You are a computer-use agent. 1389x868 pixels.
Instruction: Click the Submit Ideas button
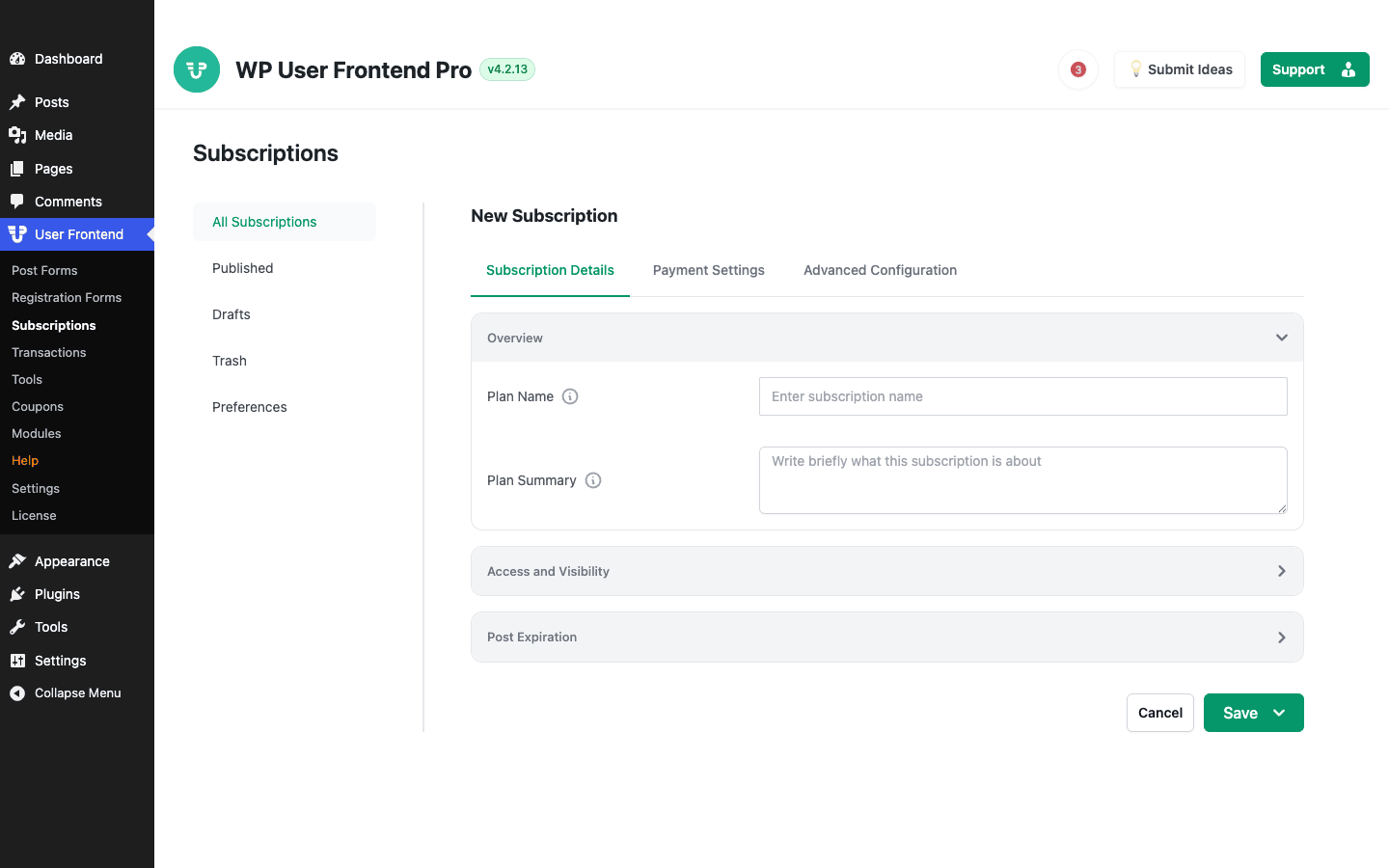coord(1180,69)
